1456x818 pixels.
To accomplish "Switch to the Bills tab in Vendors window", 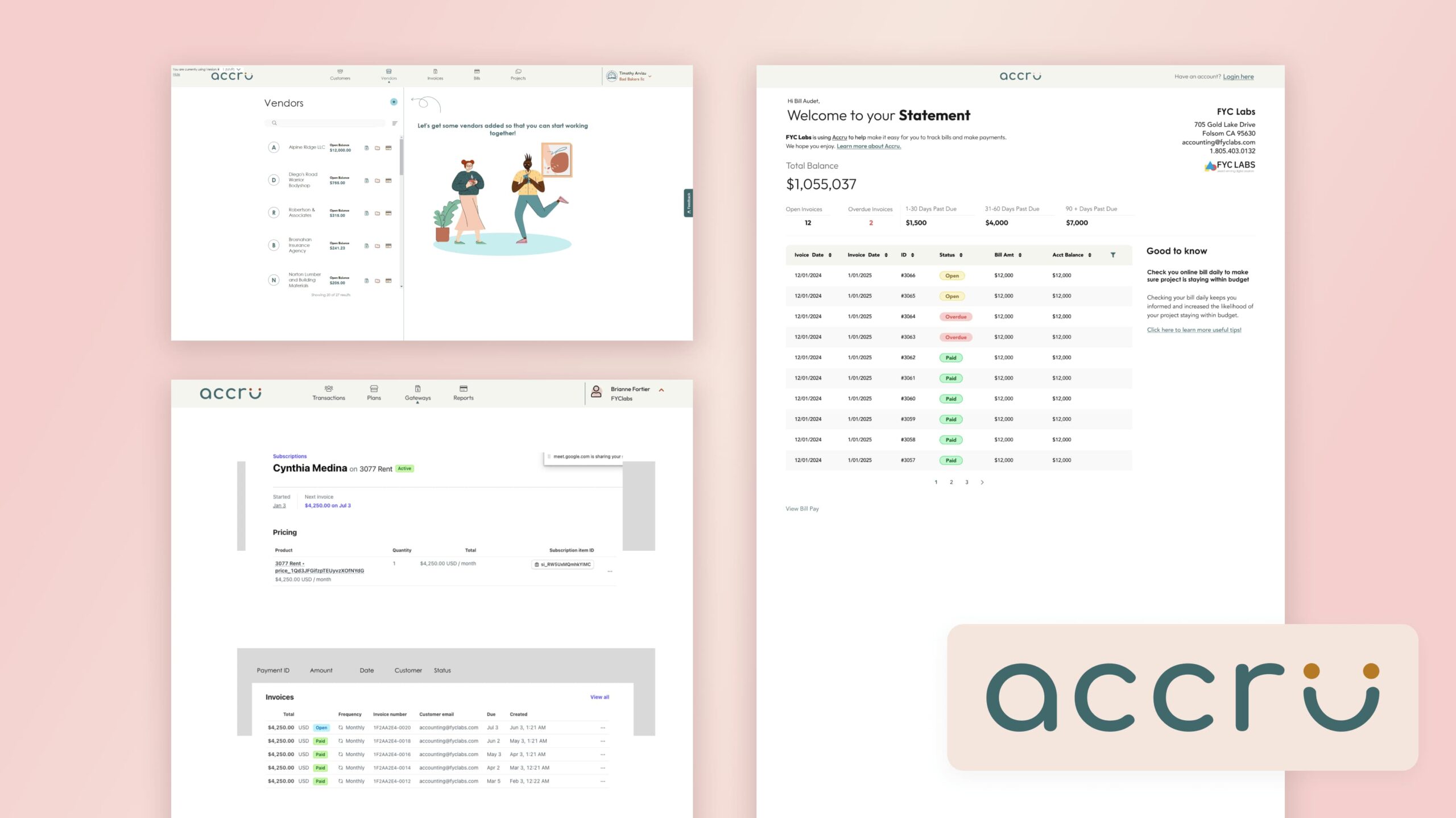I will click(x=477, y=74).
